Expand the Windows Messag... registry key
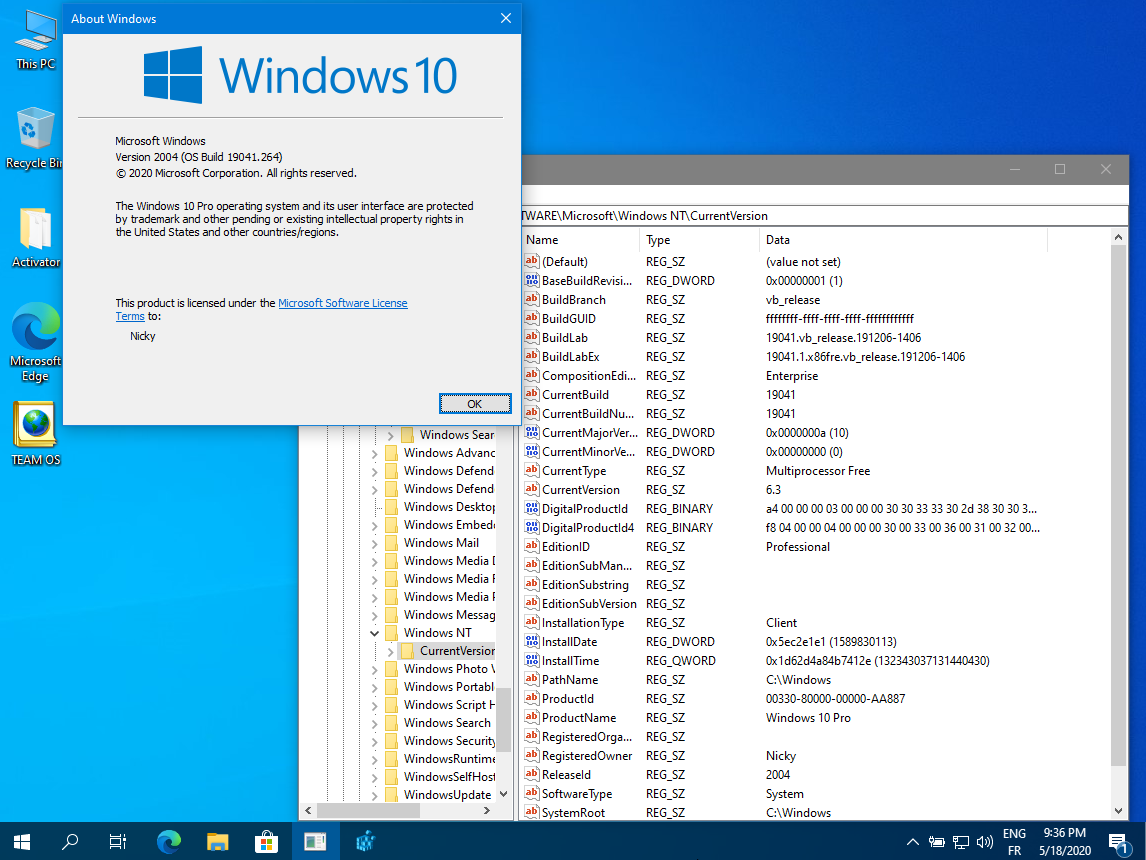 pos(374,615)
